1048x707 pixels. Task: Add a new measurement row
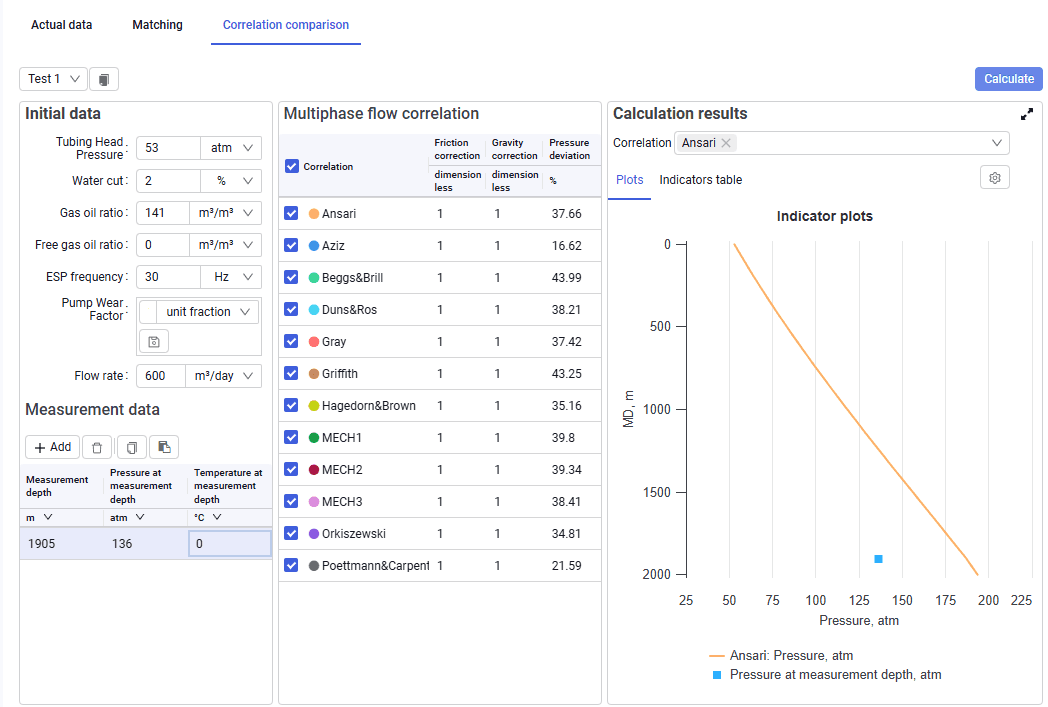(x=53, y=447)
